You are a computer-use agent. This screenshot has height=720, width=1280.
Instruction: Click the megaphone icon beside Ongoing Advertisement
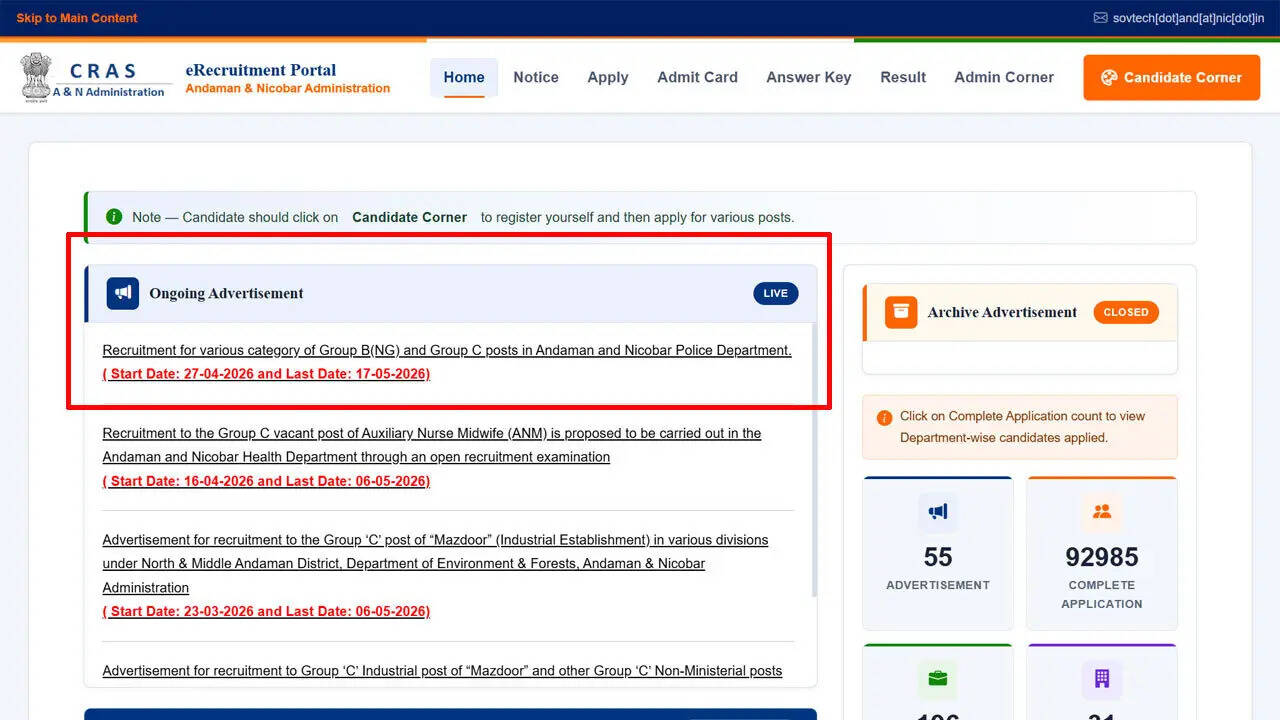pos(123,293)
